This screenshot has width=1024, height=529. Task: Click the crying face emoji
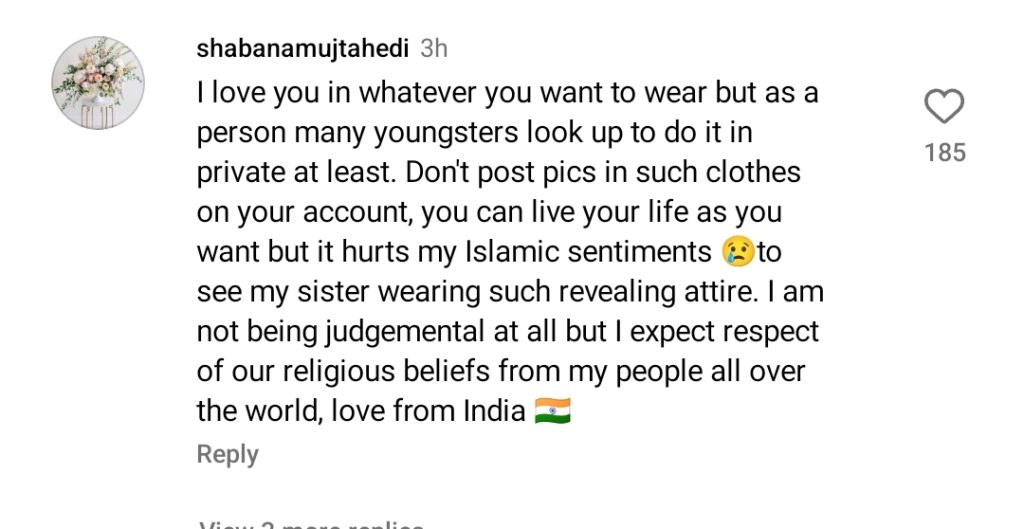738,252
